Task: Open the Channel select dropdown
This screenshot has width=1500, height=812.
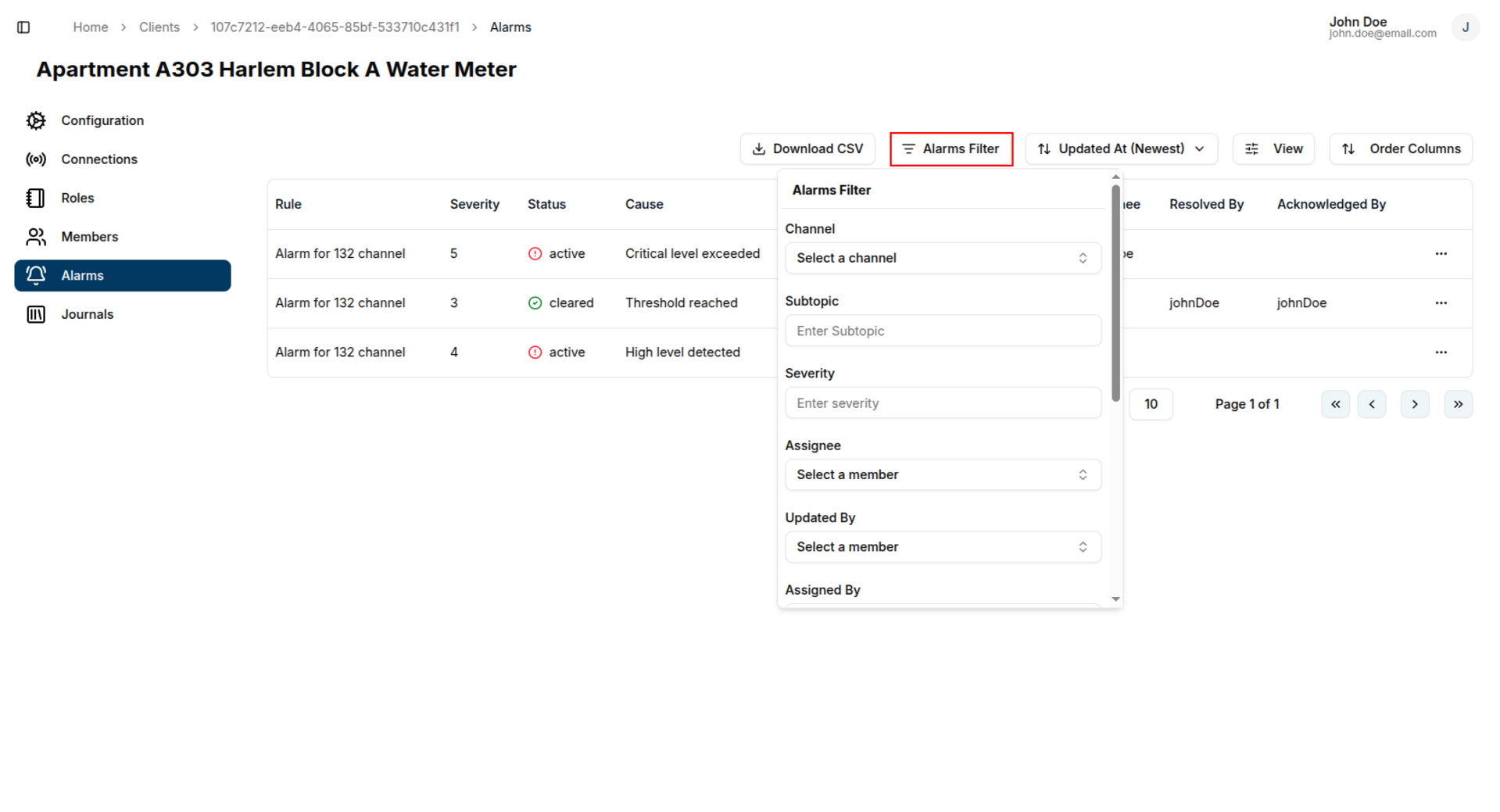Action: click(943, 259)
